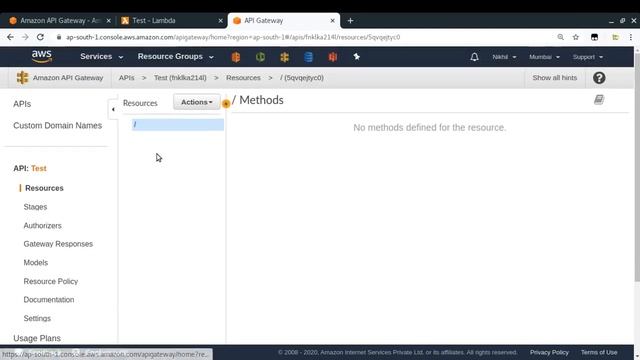640x360 pixels.
Task: Open Terms of Use link
Action: pyautogui.click(x=599, y=352)
